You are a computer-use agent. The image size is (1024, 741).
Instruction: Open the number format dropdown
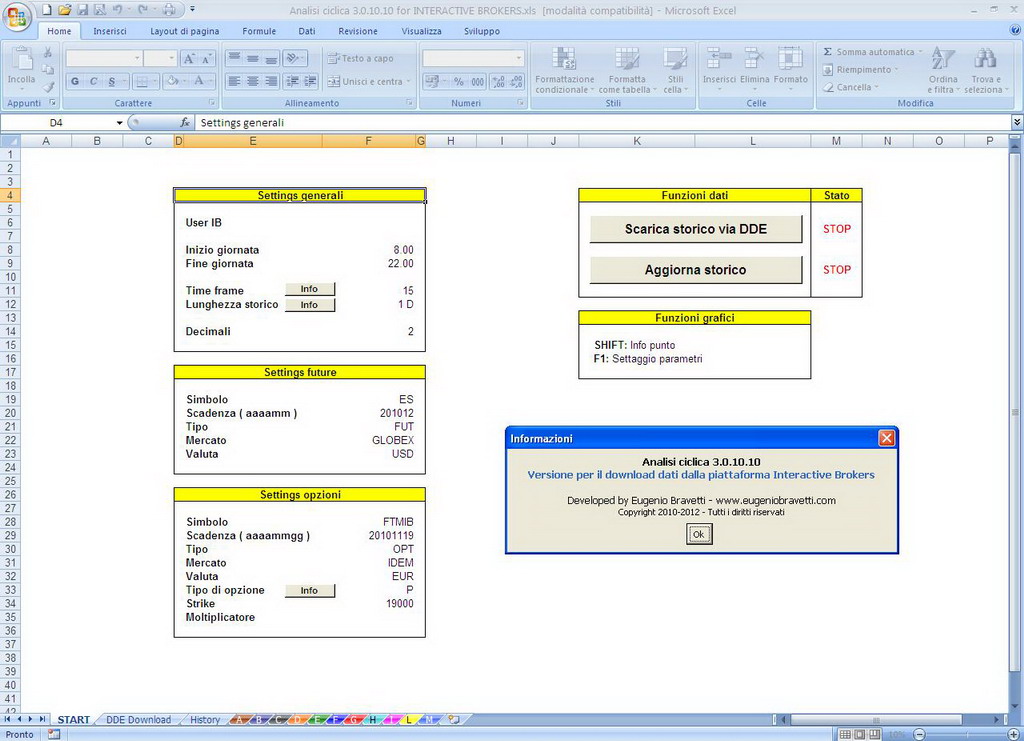(519, 58)
